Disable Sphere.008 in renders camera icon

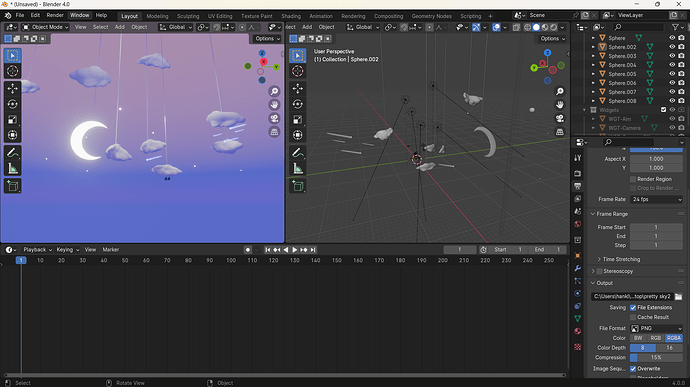click(681, 101)
